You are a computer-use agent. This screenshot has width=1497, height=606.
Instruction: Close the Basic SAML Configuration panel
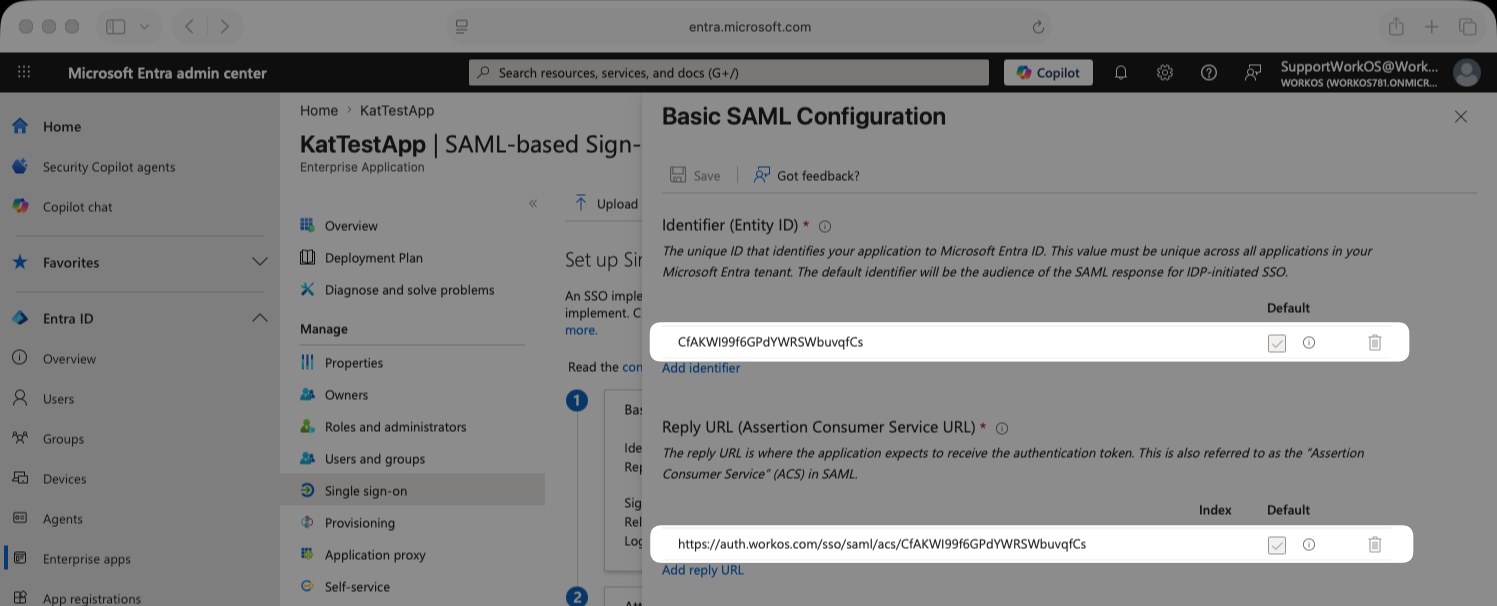tap(1461, 116)
